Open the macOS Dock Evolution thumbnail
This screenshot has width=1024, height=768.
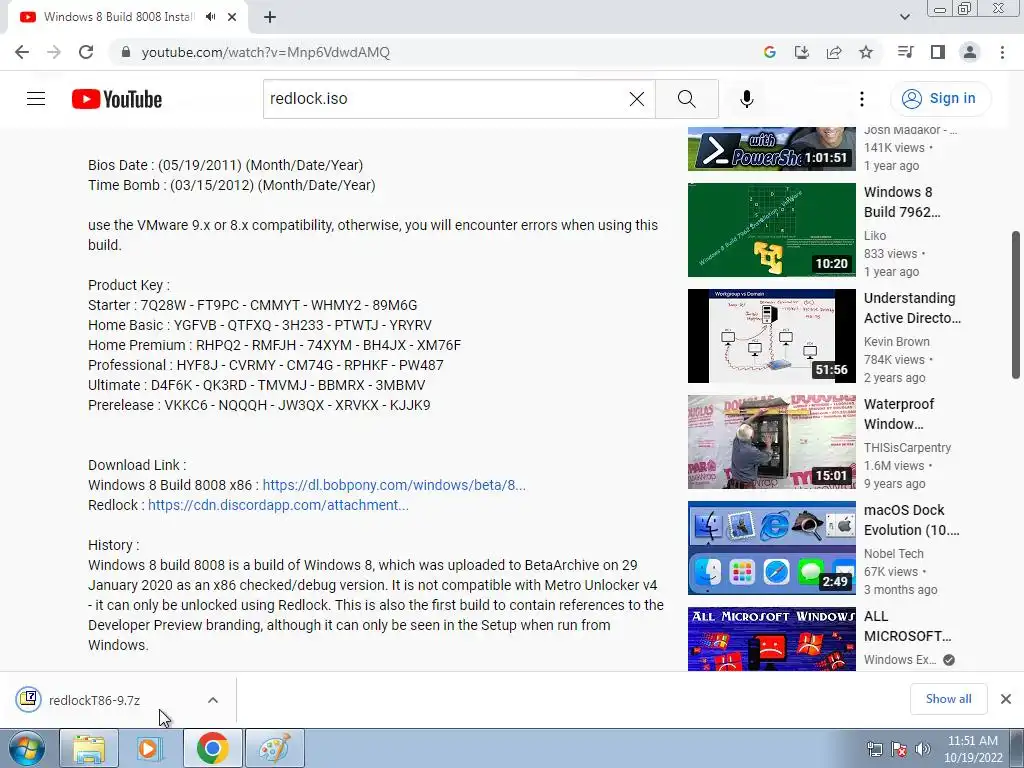pos(771,548)
